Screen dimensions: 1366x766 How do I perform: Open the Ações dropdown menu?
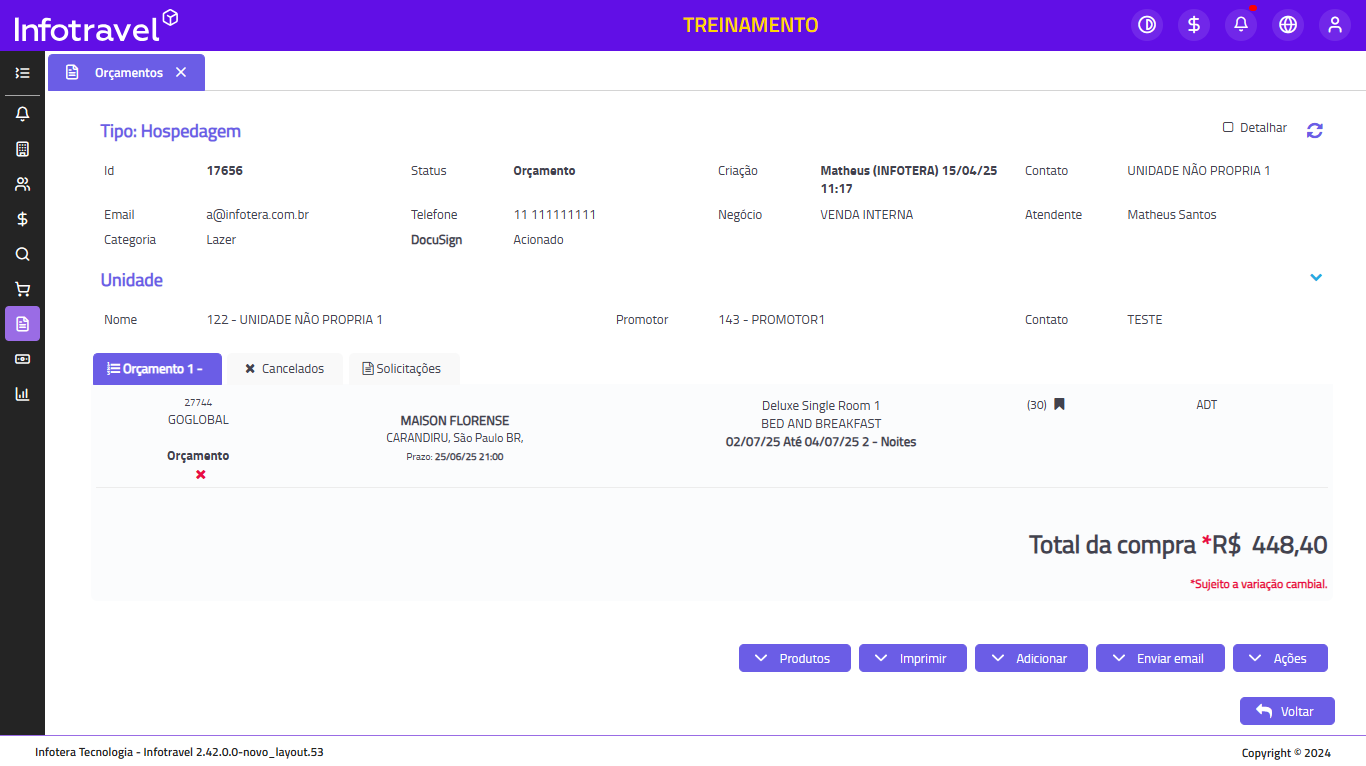point(1280,658)
